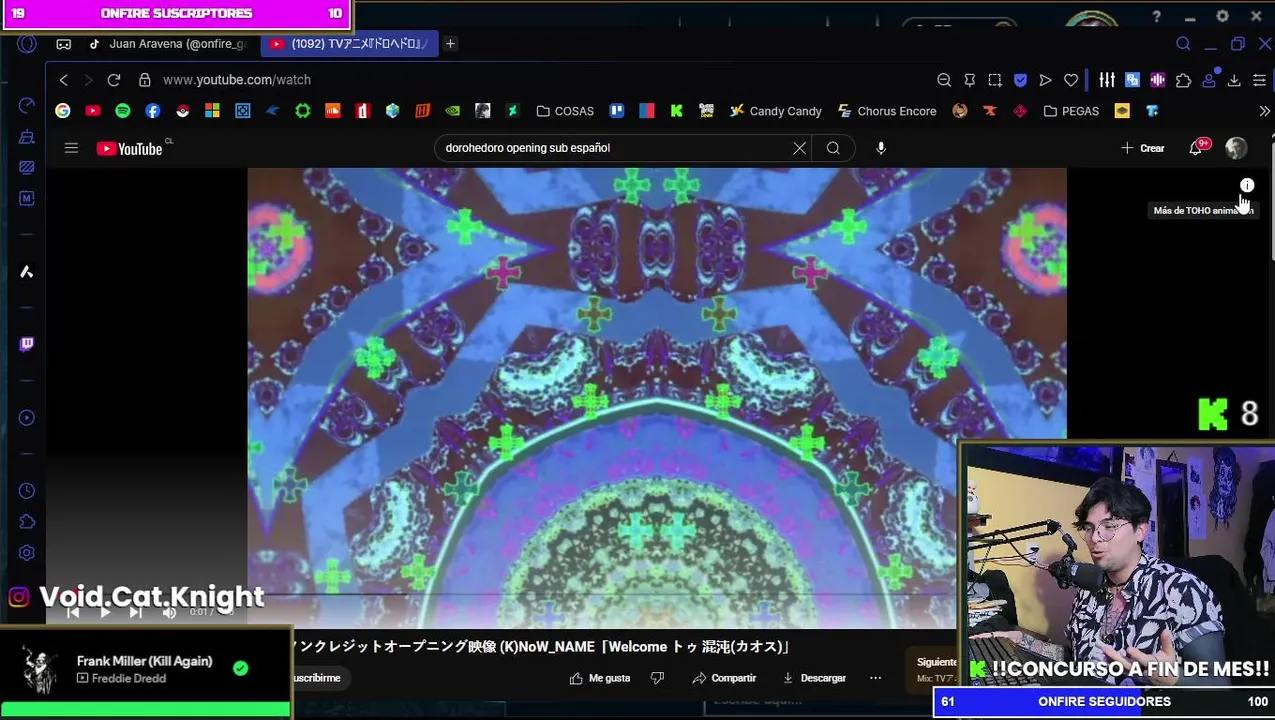The width and height of the screenshot is (1275, 720).
Task: Open the more actions ellipsis menu
Action: coord(875,678)
